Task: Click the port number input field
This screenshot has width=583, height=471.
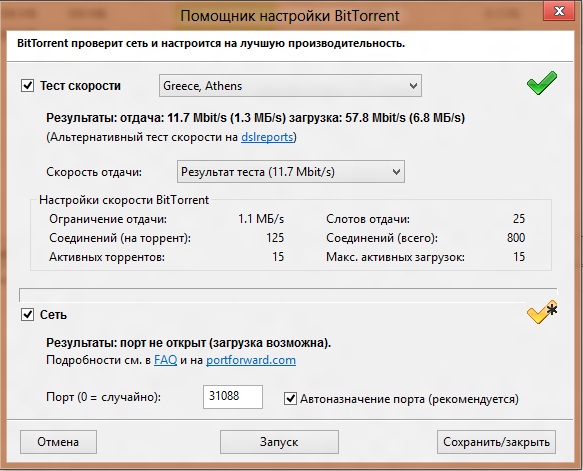Action: tap(233, 397)
